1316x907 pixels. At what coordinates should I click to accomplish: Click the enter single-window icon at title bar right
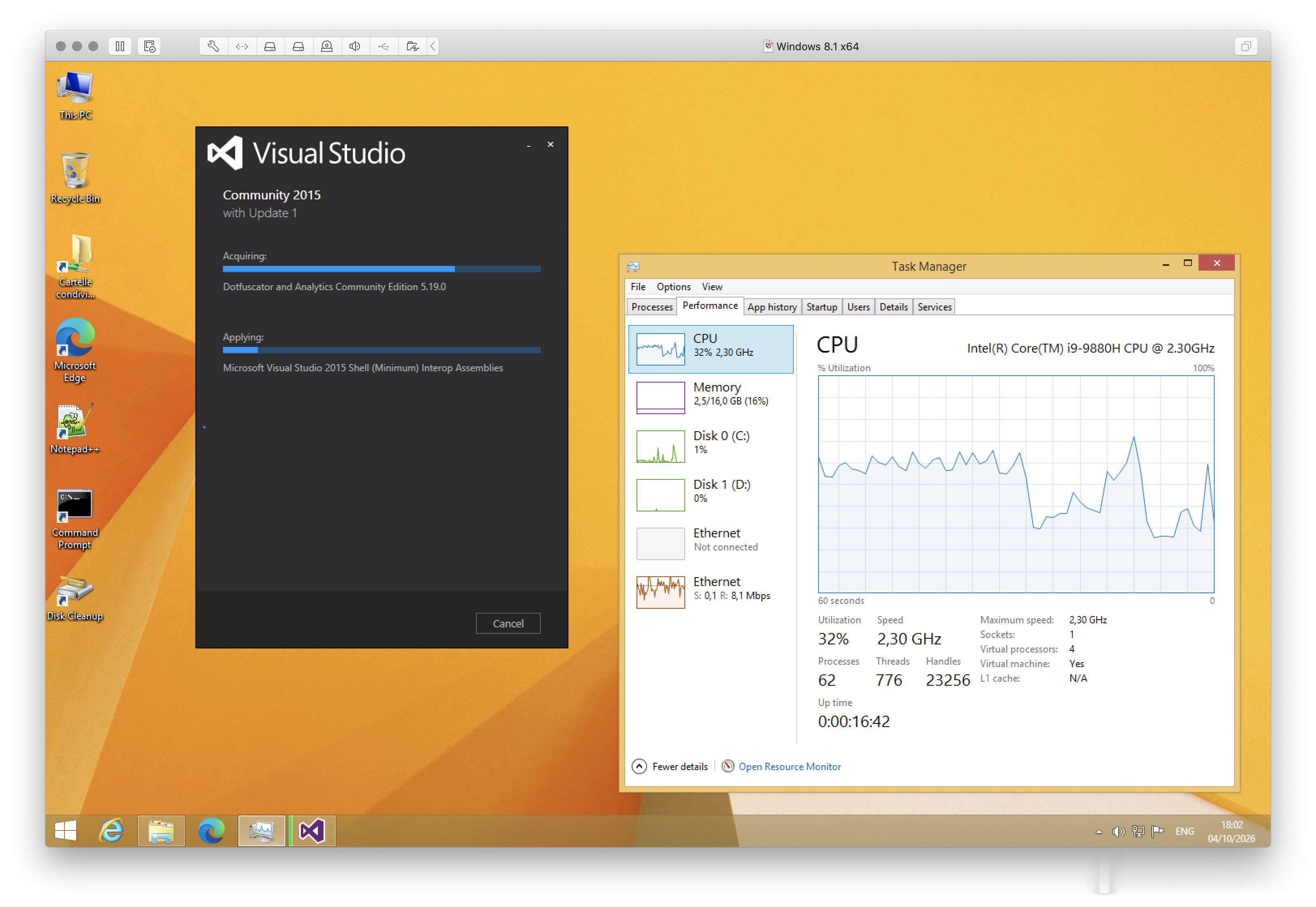1246,47
